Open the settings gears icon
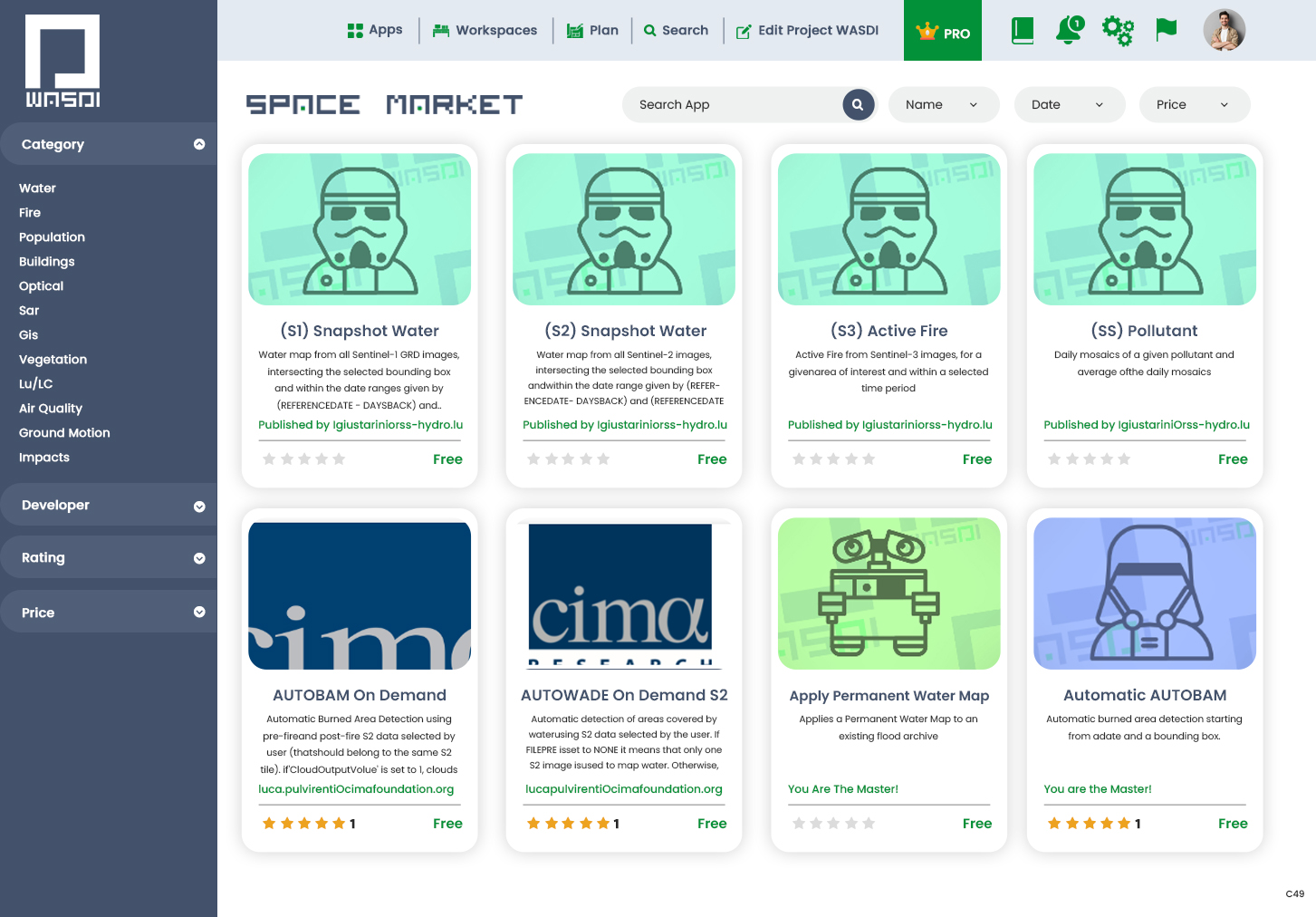Viewport: 1316px width, 917px height. pyautogui.click(x=1118, y=30)
